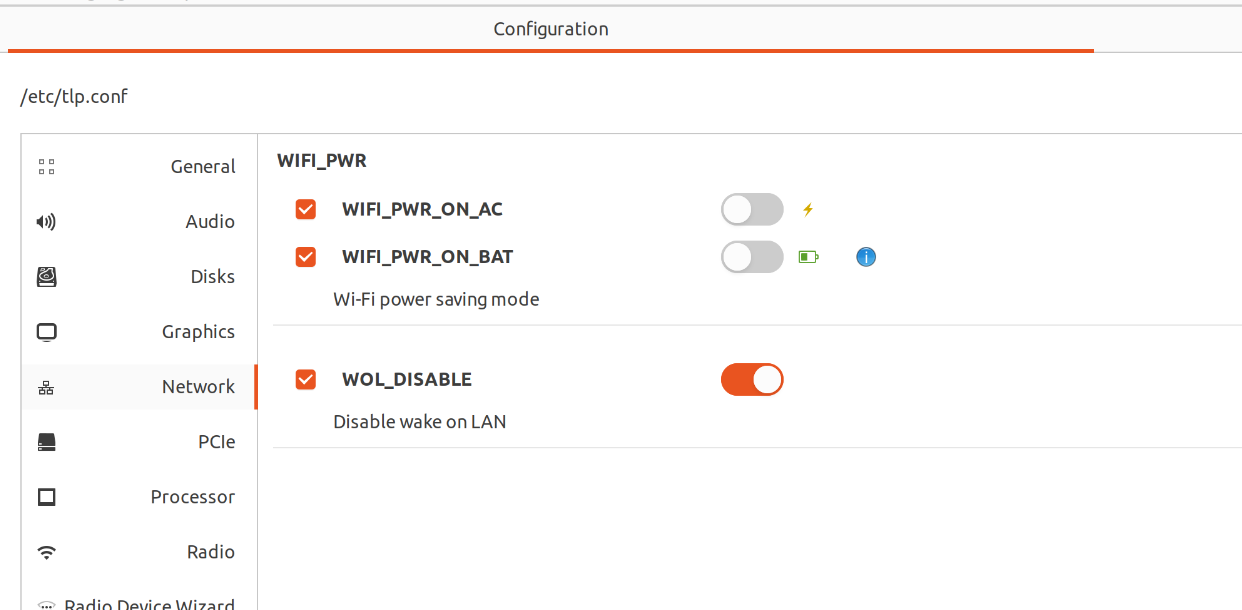Click the PCIe card icon

click(x=46, y=442)
